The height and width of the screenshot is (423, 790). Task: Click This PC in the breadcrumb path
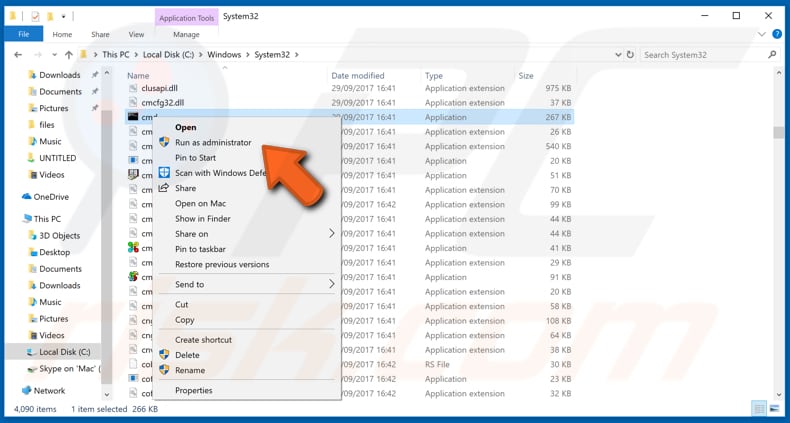[116, 54]
